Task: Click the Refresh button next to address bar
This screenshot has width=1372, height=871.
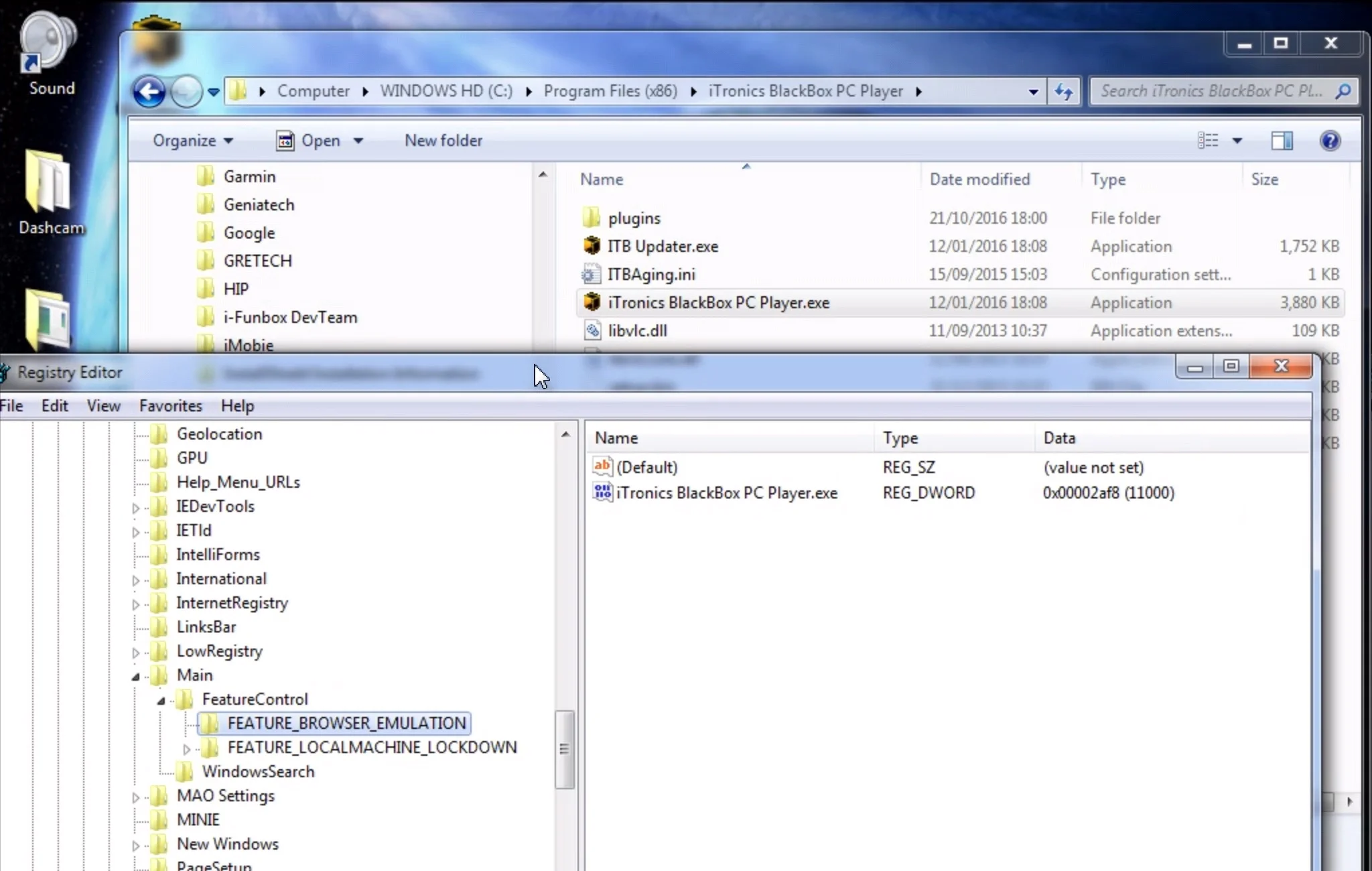Action: (1063, 91)
